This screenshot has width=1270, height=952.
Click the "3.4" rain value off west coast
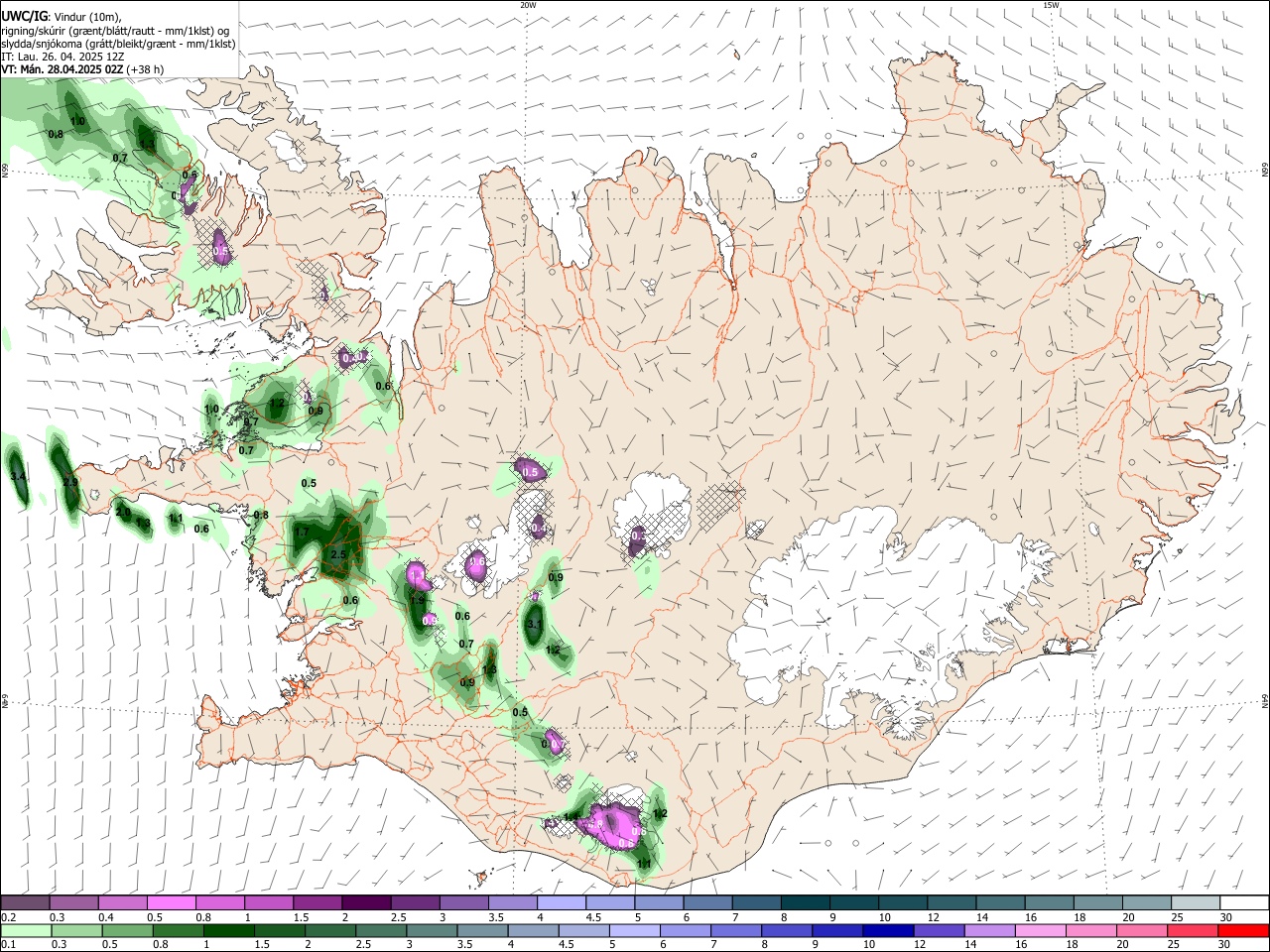[17, 477]
